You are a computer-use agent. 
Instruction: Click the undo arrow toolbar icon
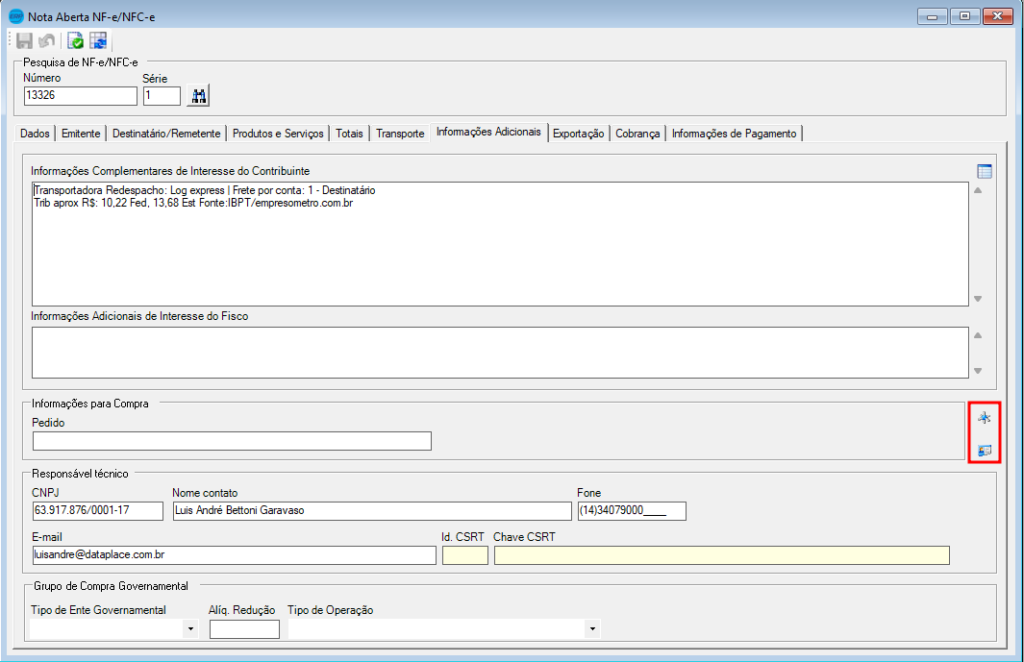click(x=46, y=41)
